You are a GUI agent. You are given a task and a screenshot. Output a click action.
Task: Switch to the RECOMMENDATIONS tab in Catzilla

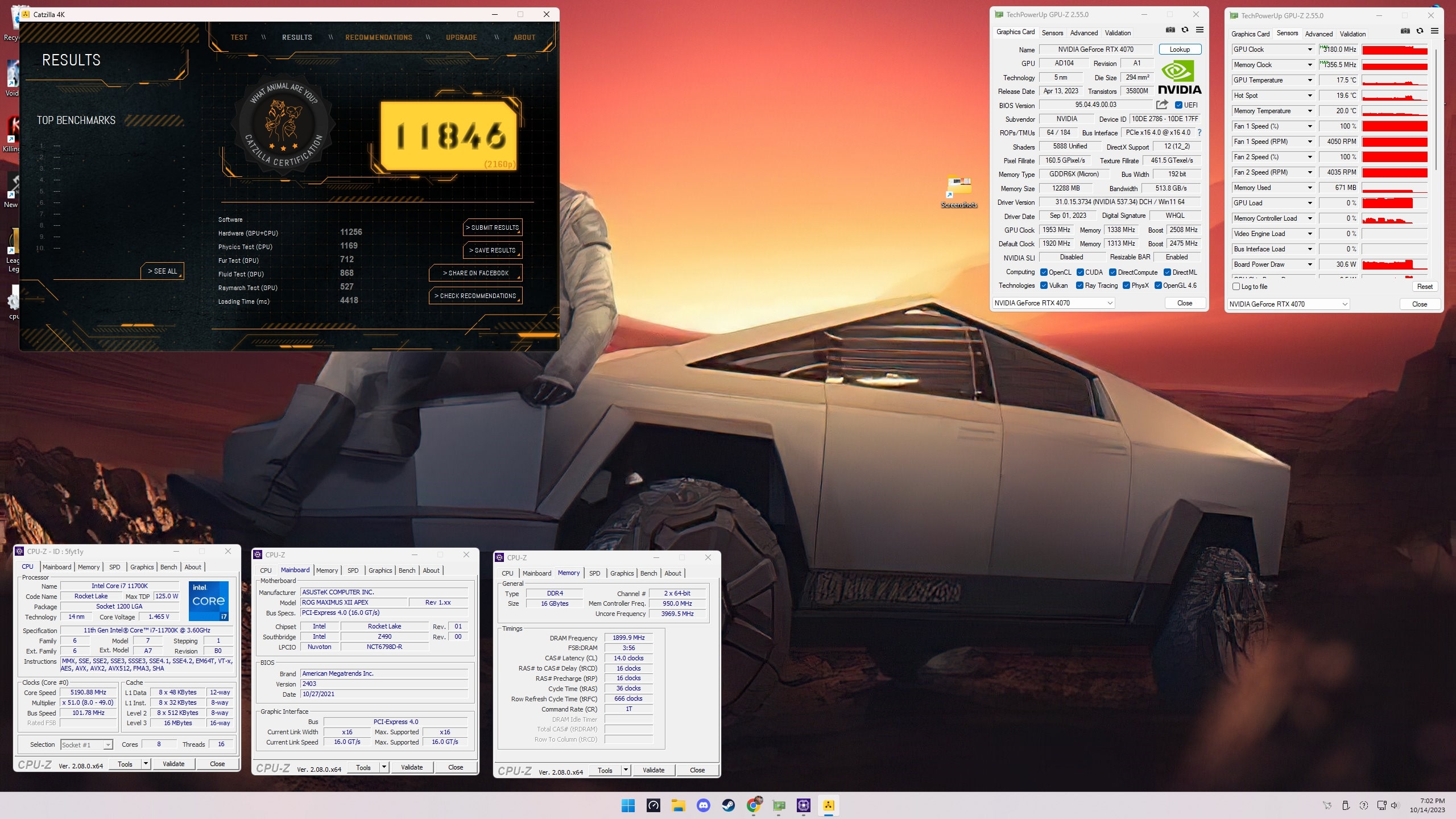(x=379, y=38)
